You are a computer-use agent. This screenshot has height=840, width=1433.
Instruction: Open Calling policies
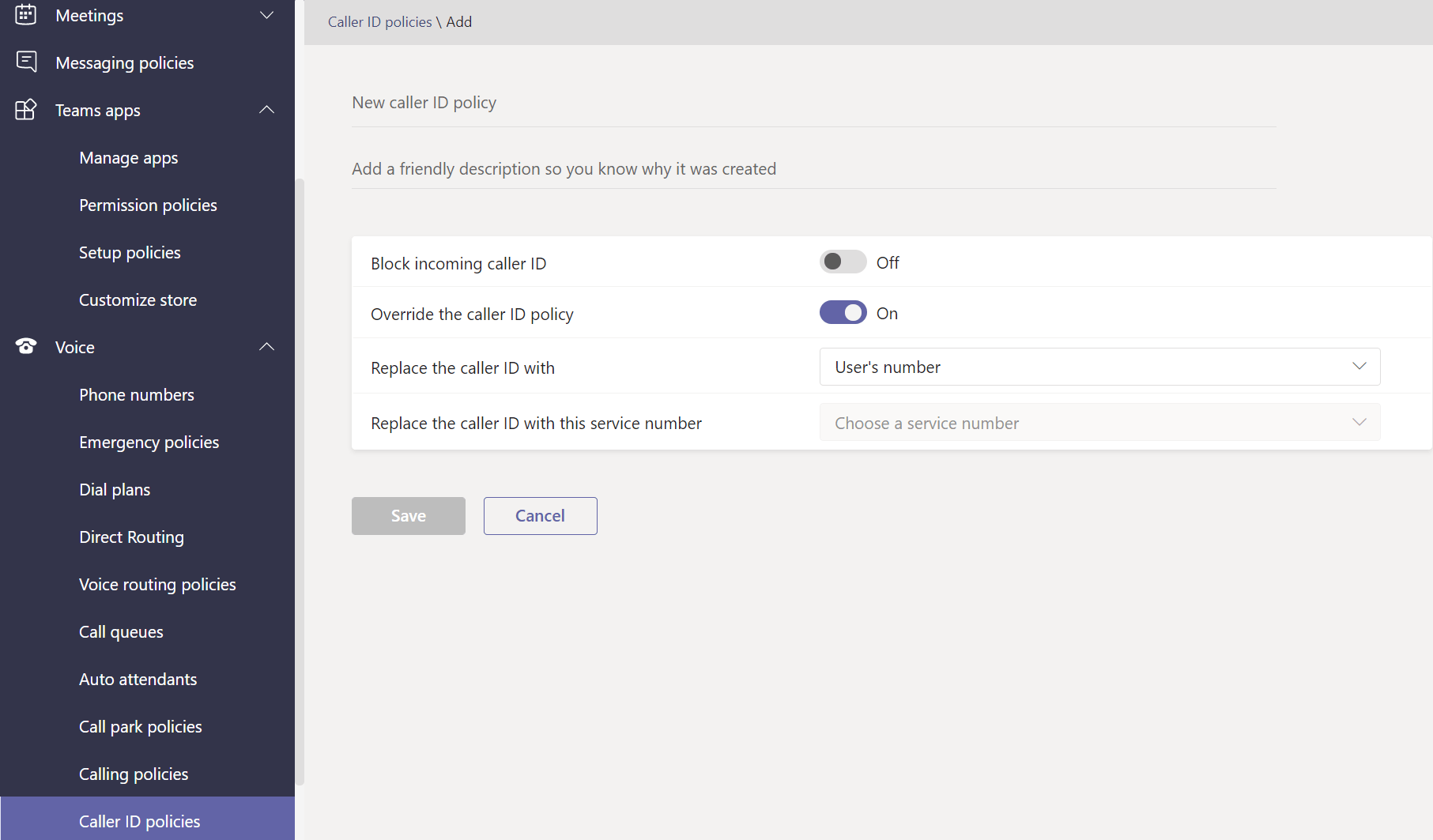pos(134,774)
